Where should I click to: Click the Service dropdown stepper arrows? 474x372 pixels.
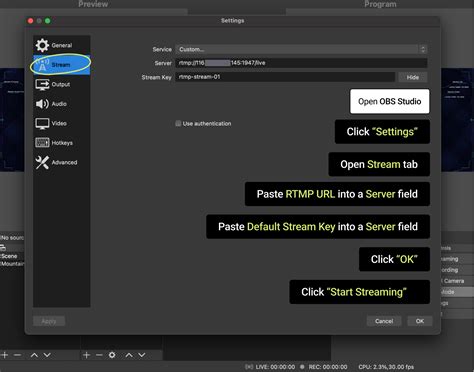[423, 49]
